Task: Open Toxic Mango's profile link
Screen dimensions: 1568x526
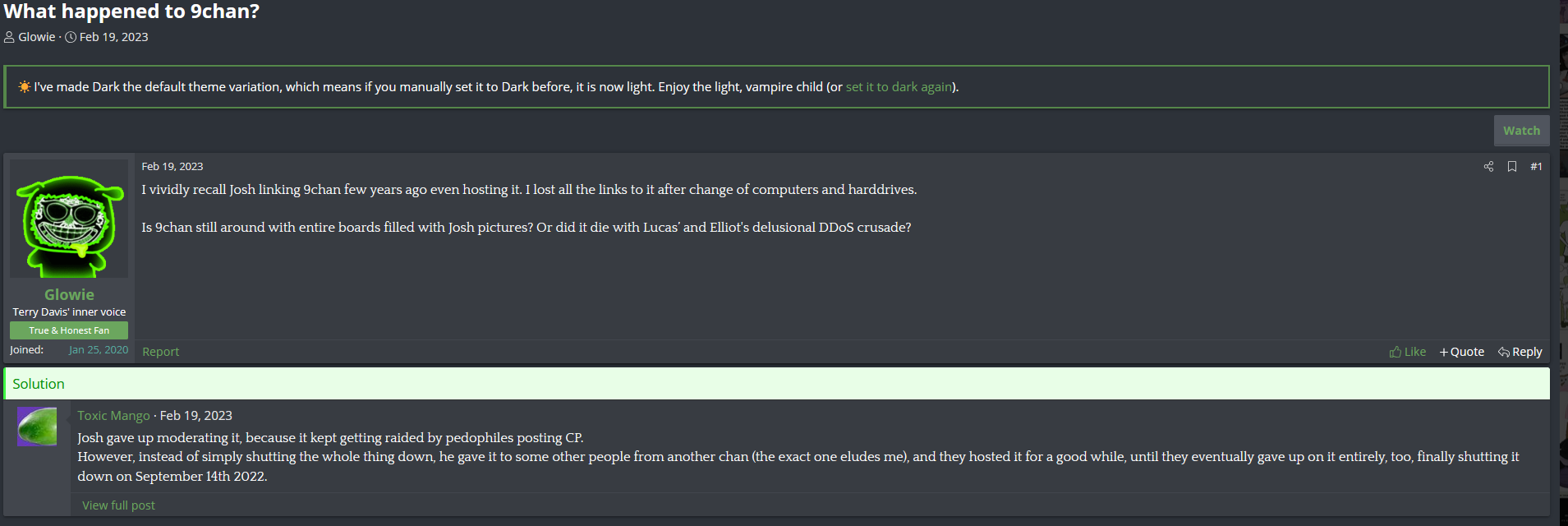Action: (113, 416)
